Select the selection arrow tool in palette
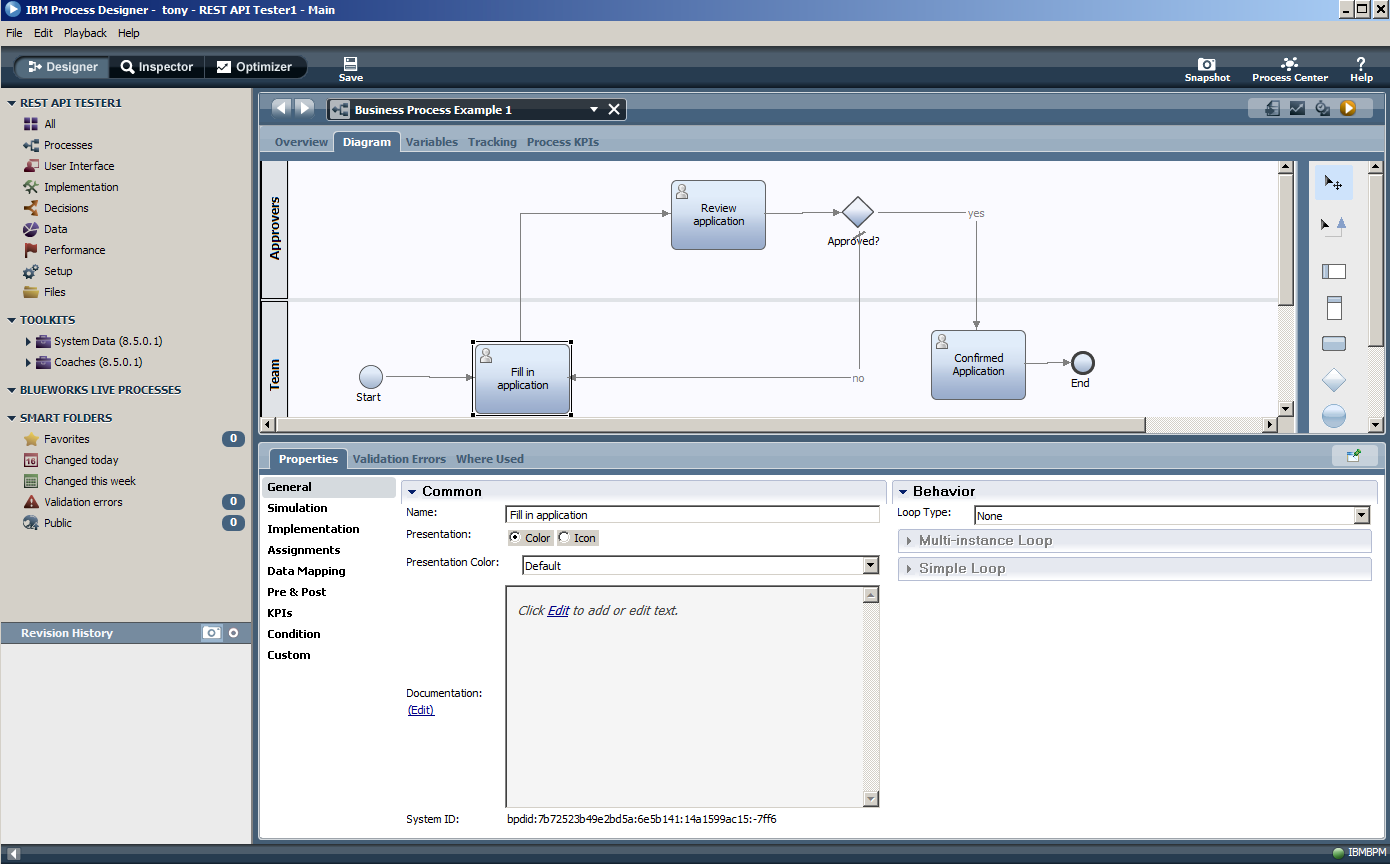The image size is (1390, 864). point(1333,183)
